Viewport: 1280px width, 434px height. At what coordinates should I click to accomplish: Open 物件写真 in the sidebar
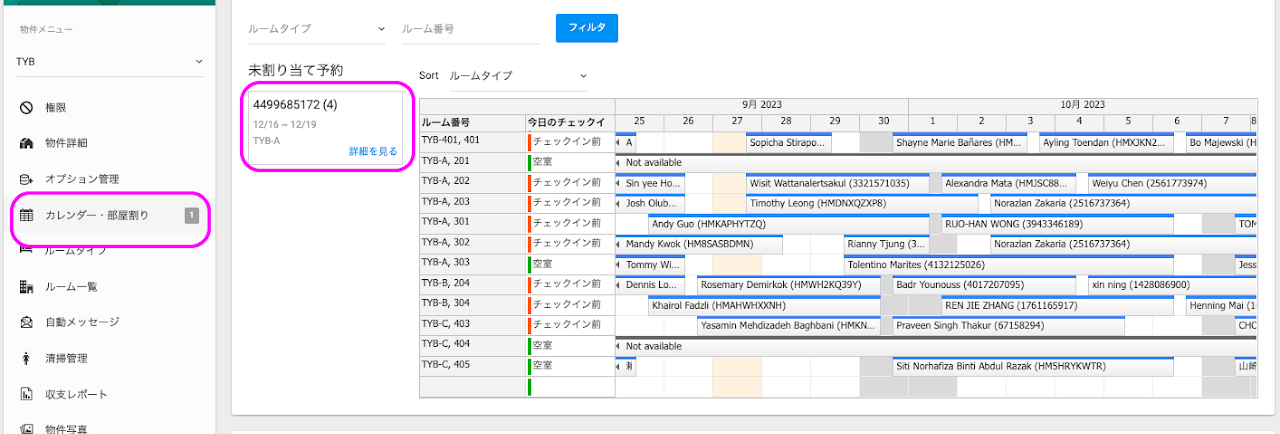(66, 429)
